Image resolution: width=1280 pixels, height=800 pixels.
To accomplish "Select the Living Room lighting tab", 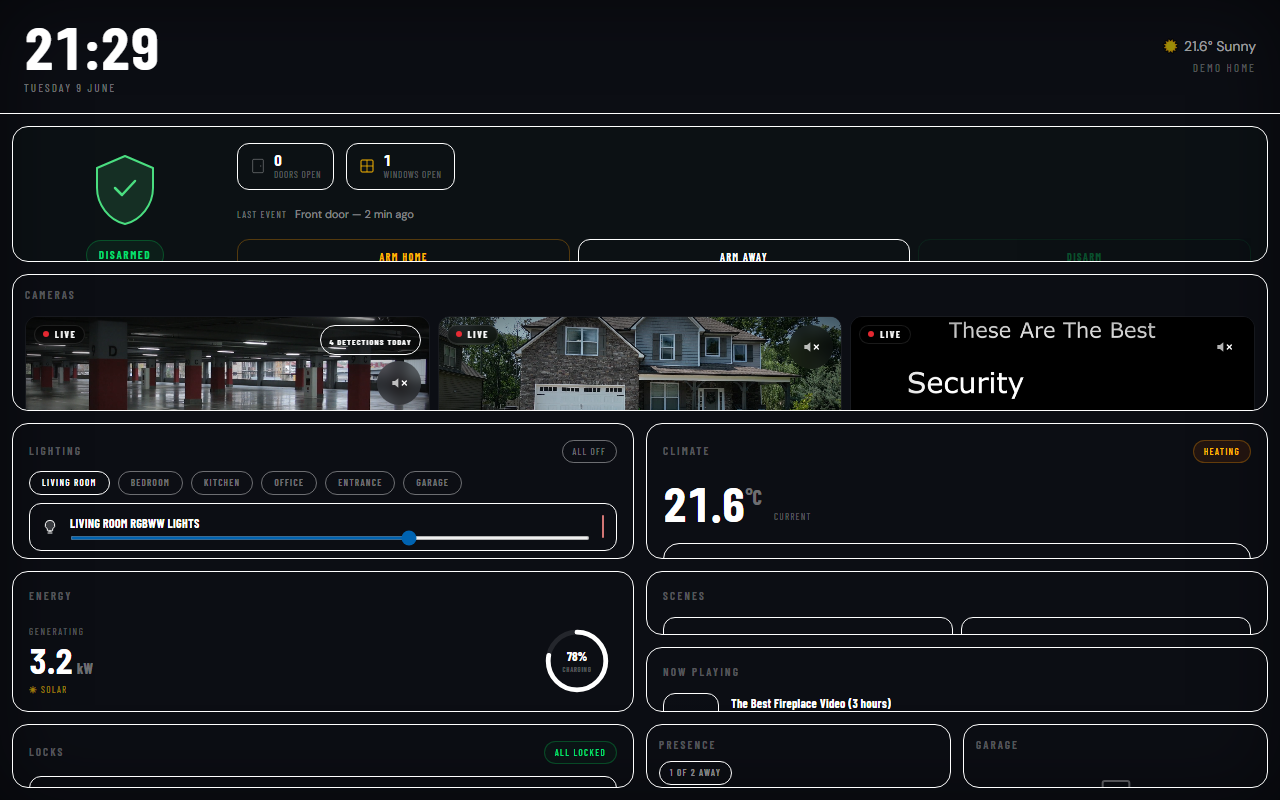I will pos(69,483).
